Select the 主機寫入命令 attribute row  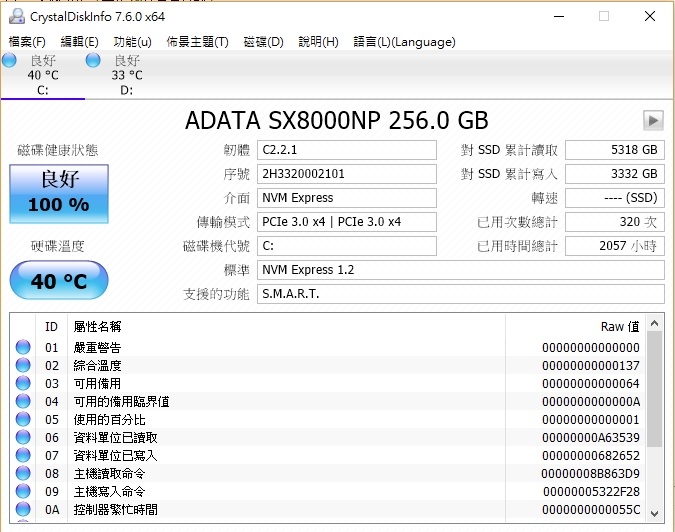327,491
